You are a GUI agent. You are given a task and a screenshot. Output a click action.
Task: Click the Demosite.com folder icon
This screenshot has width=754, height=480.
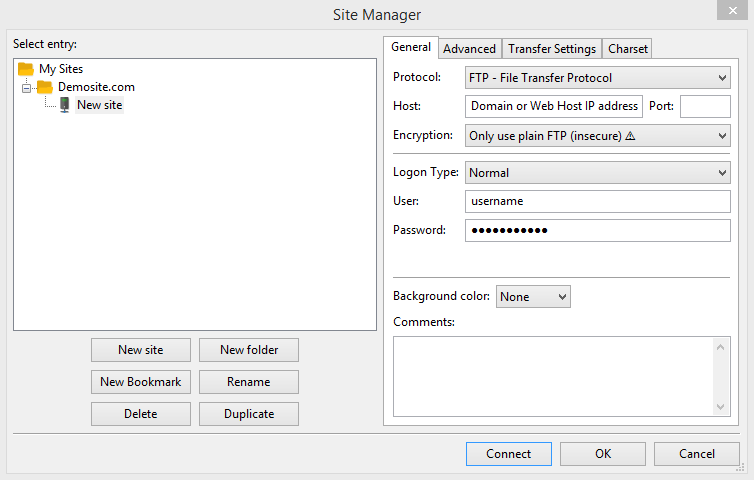coord(45,87)
